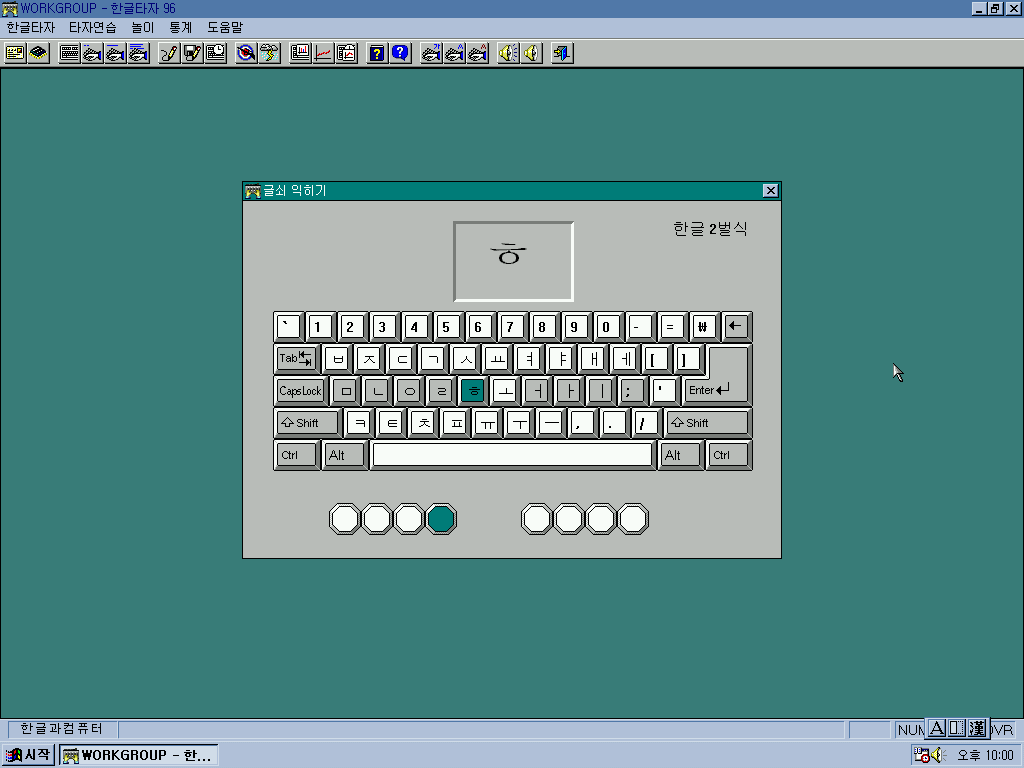Screen dimensions: 1024x768
Task: Click the hand icon with single line above
Action: (115, 53)
